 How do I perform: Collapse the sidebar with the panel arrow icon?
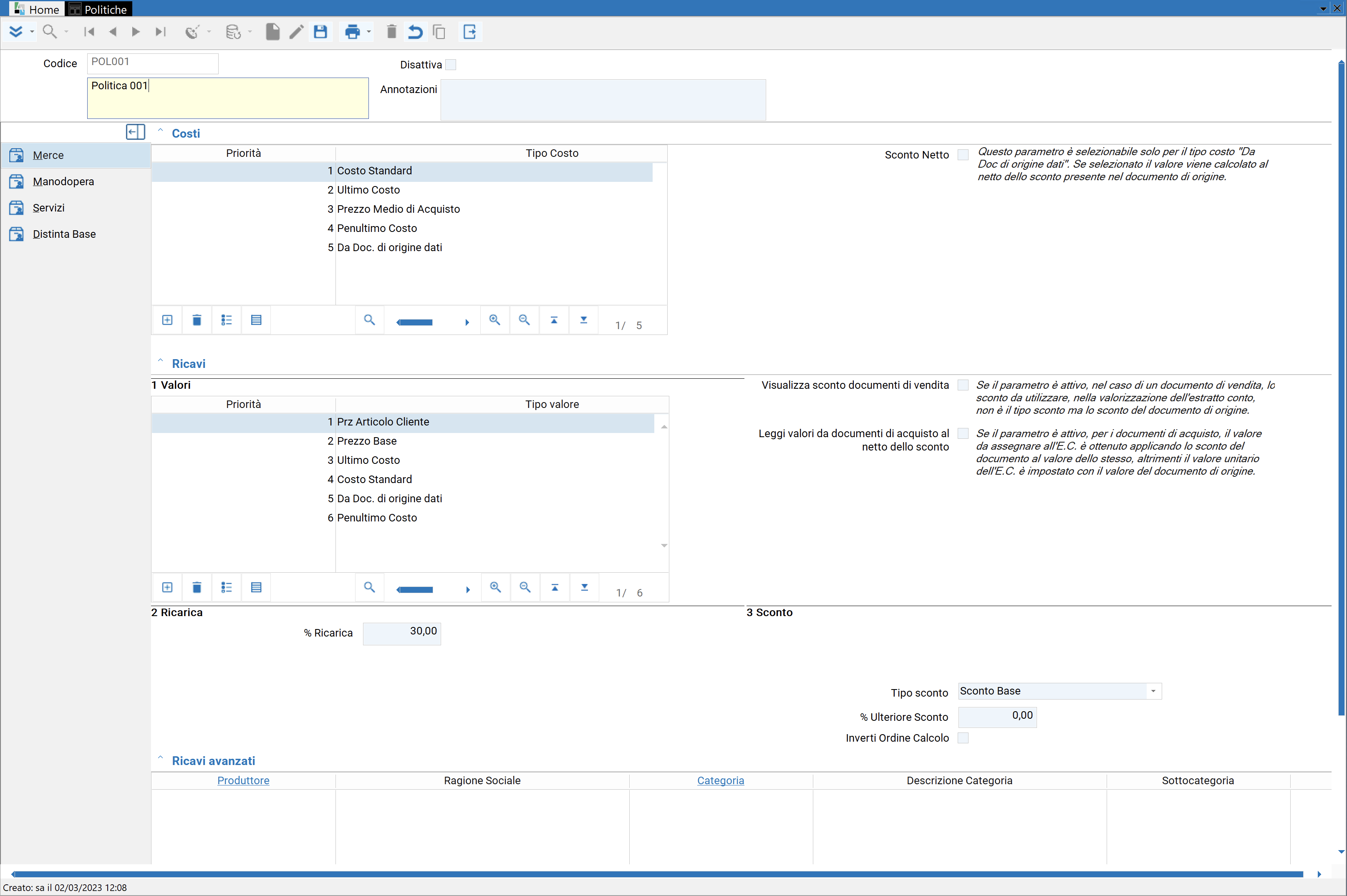pos(136,132)
